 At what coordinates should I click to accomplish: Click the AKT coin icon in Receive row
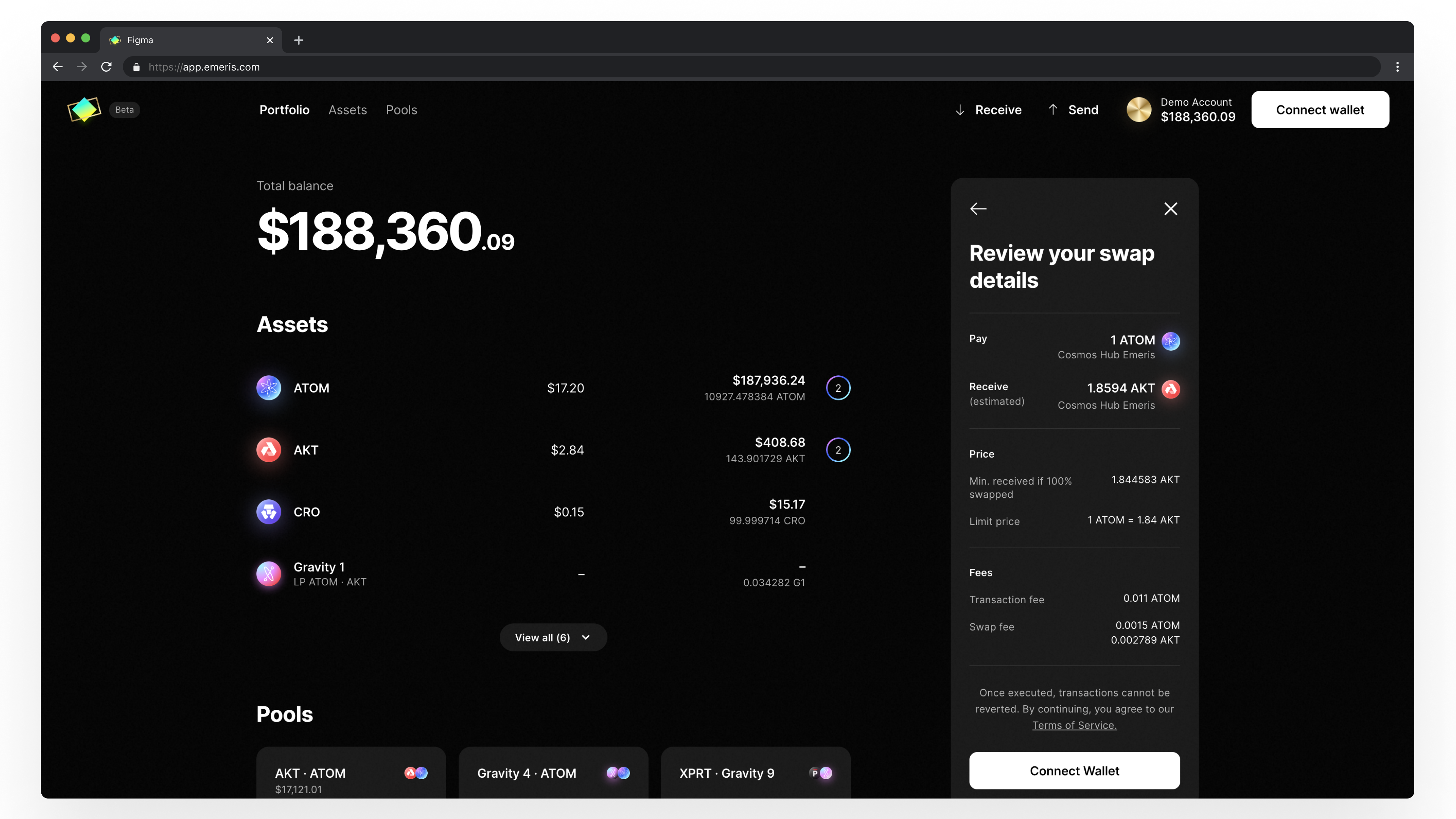(x=1170, y=389)
